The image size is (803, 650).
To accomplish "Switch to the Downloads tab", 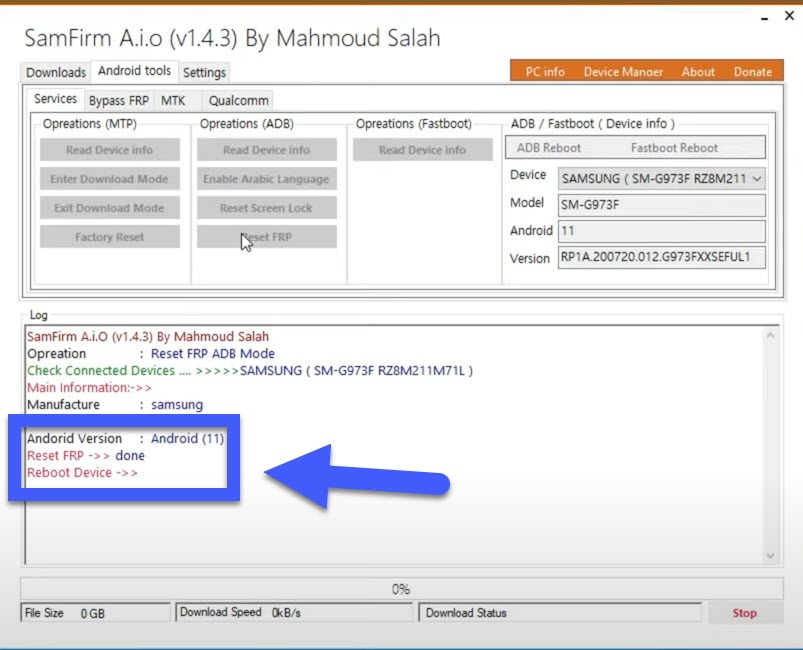I will [x=56, y=72].
